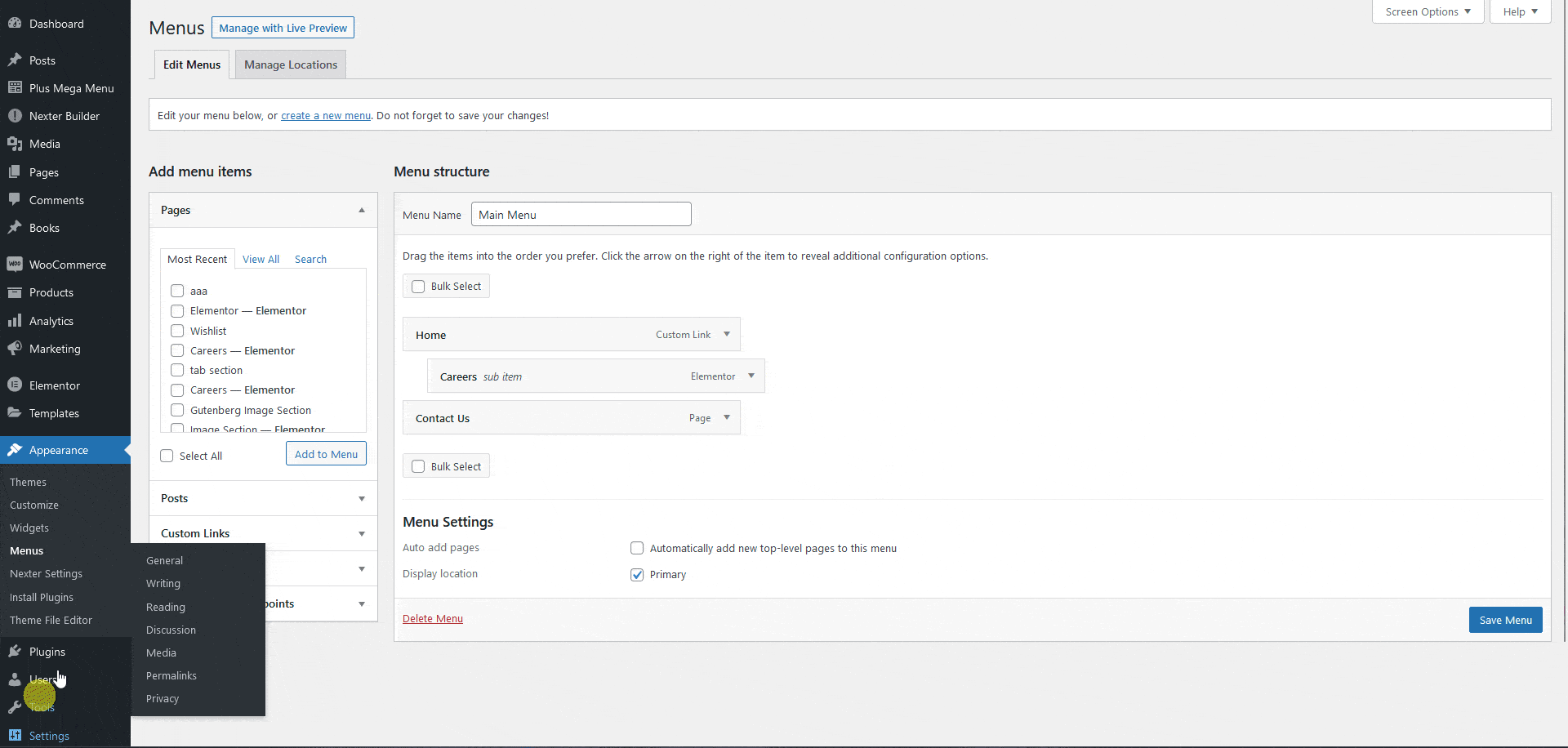Open the Elementor sidebar panel
Image resolution: width=1568 pixels, height=748 pixels.
coord(55,385)
